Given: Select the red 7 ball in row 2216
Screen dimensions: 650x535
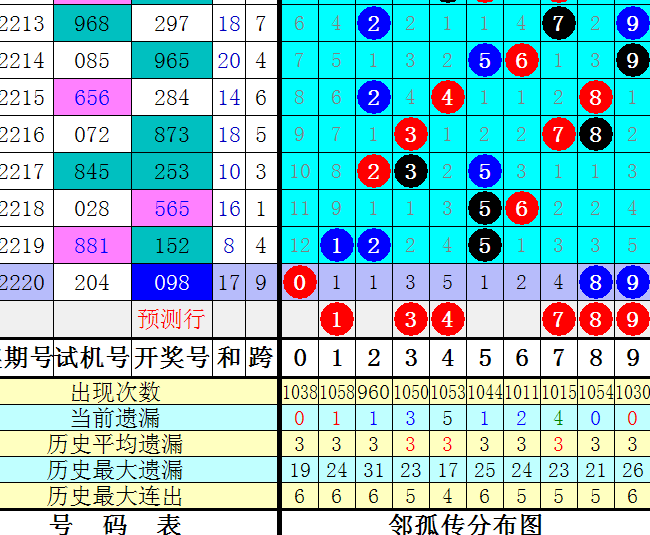Looking at the screenshot, I should (x=558, y=134).
